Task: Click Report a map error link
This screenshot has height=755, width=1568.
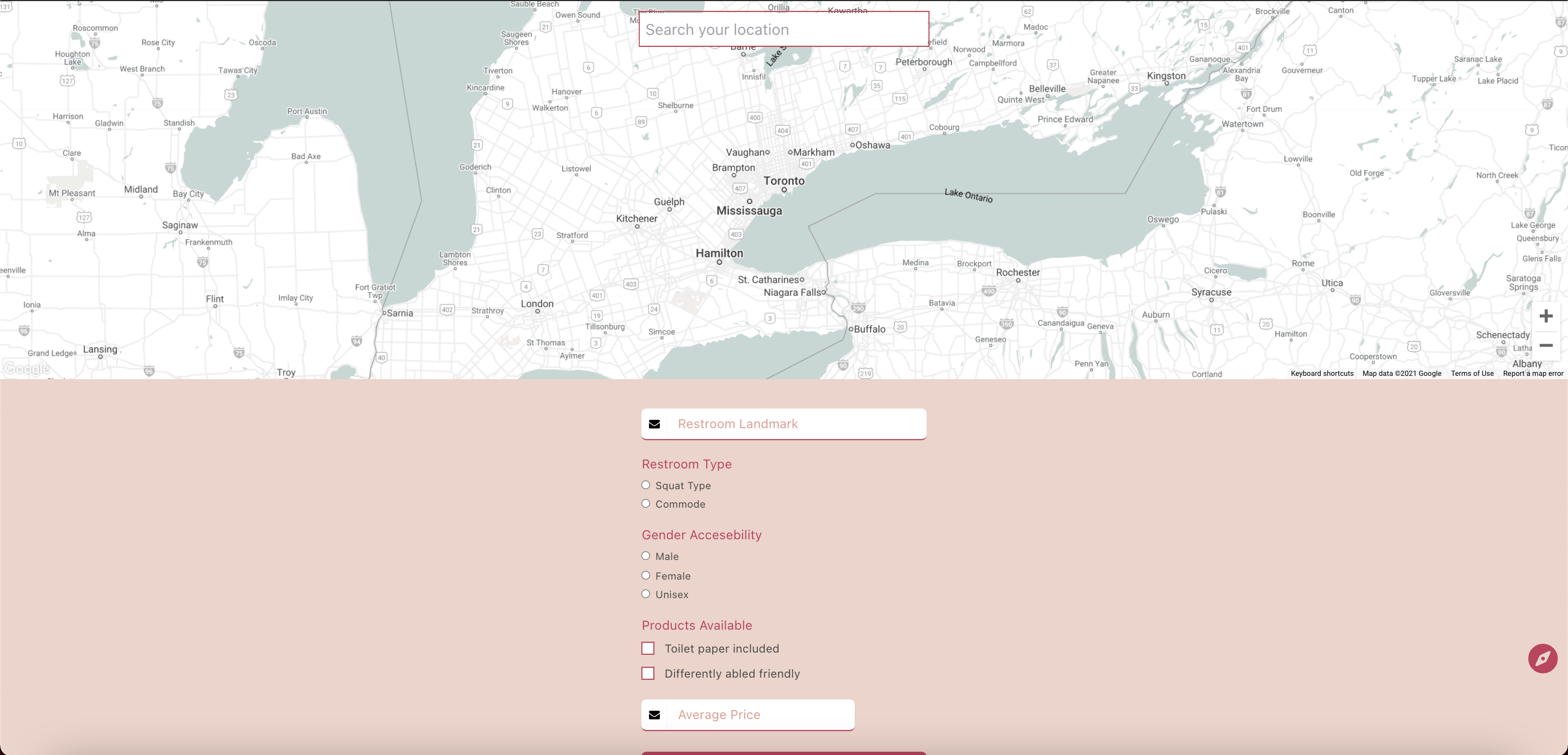Action: click(x=1533, y=374)
